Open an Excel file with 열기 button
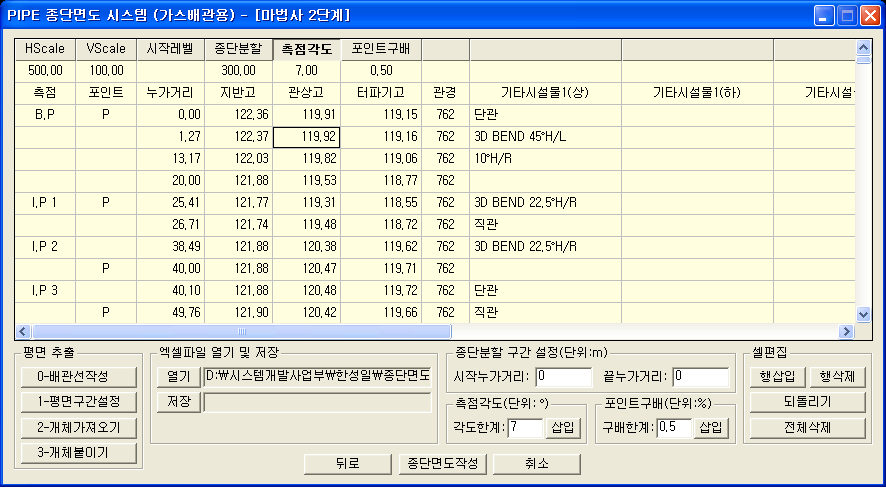The width and height of the screenshot is (886, 488). click(178, 376)
